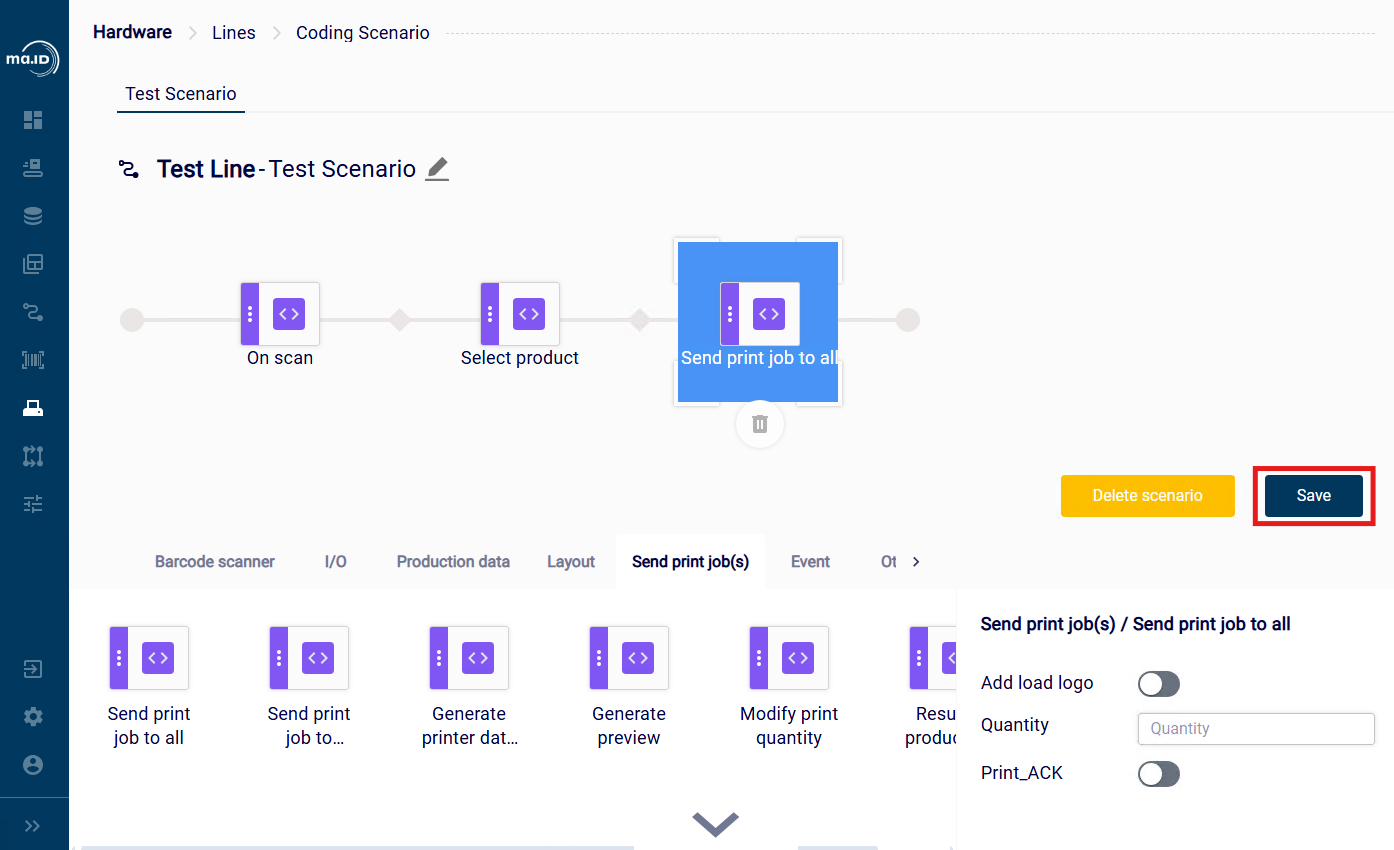Open the barcode icon in the sidebar
Image resolution: width=1394 pixels, height=850 pixels.
tap(33, 360)
